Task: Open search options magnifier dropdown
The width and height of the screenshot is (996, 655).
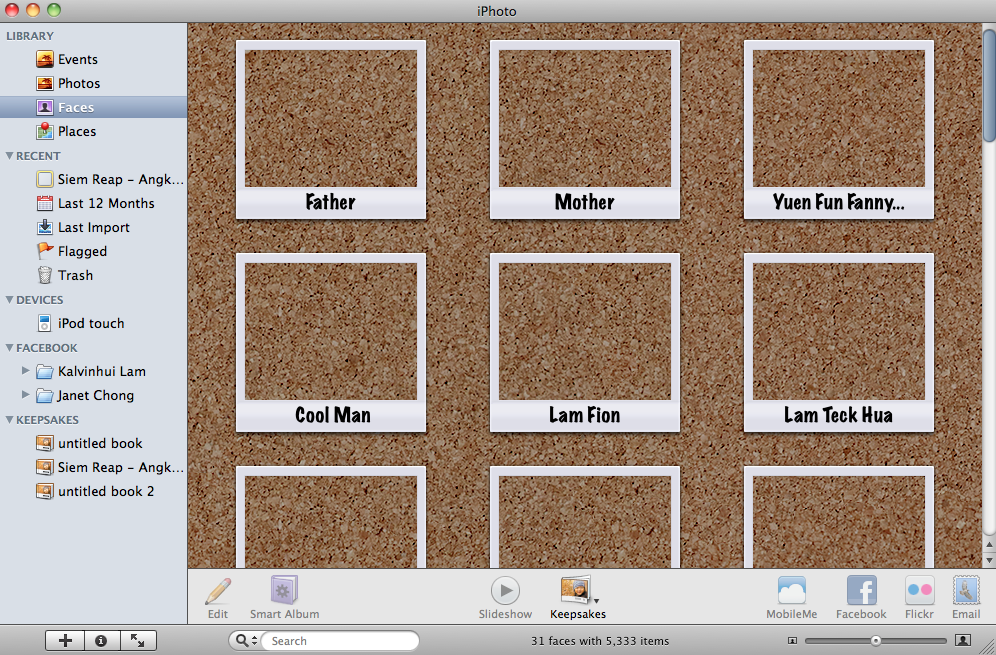Action: 245,640
